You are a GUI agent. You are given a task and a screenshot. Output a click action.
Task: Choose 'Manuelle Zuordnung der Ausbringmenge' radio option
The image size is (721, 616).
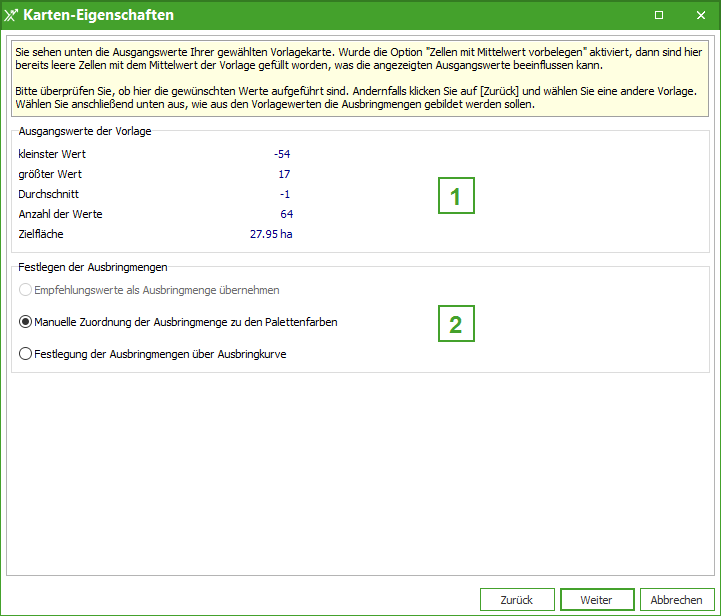coord(26,323)
